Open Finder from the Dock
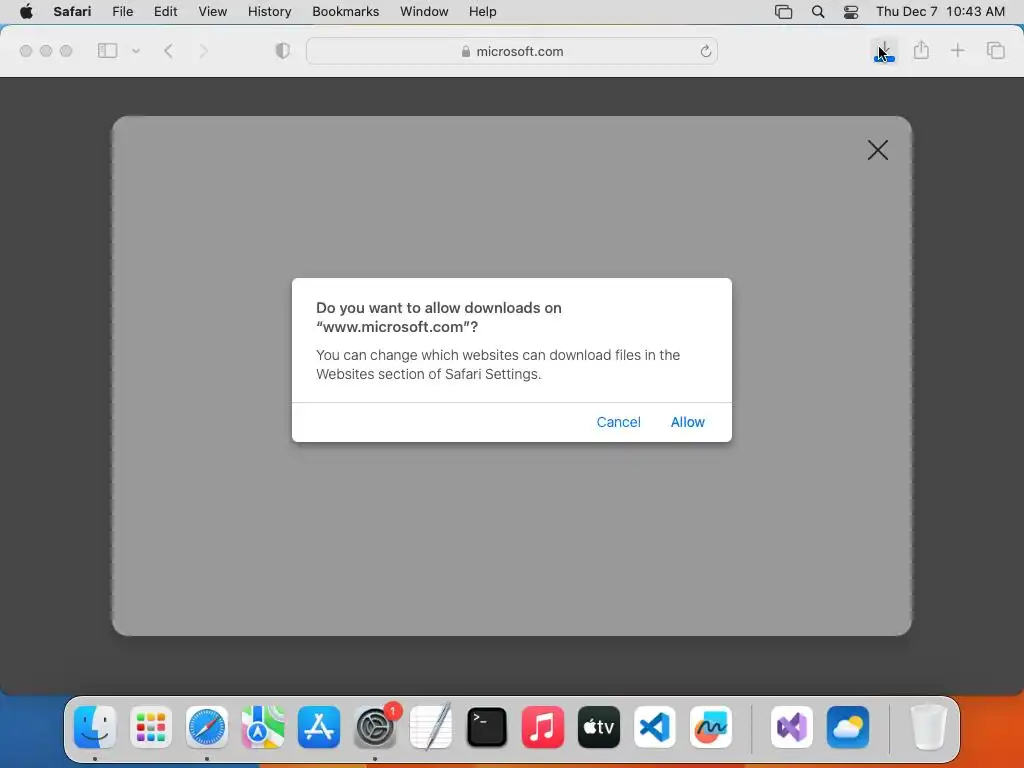 point(95,727)
